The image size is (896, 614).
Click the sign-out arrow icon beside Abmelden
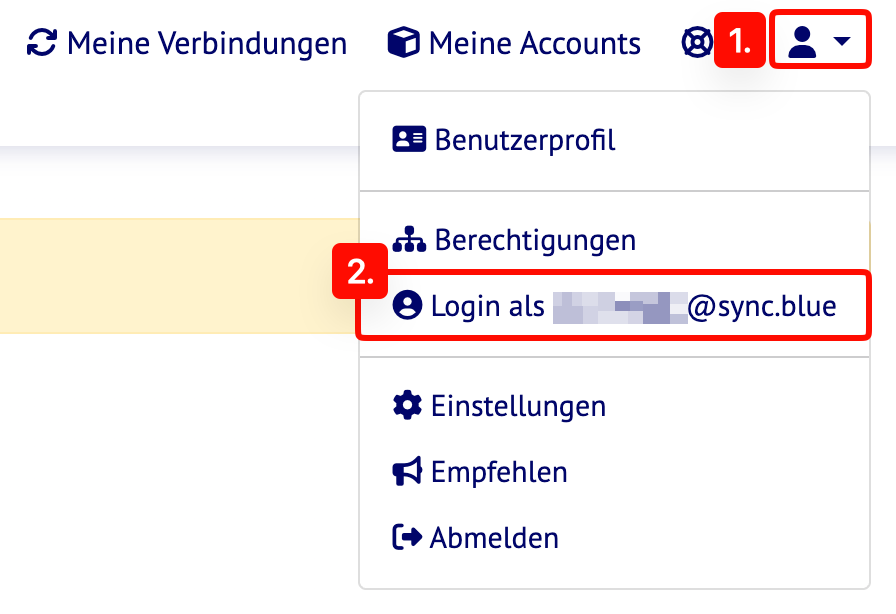click(407, 537)
